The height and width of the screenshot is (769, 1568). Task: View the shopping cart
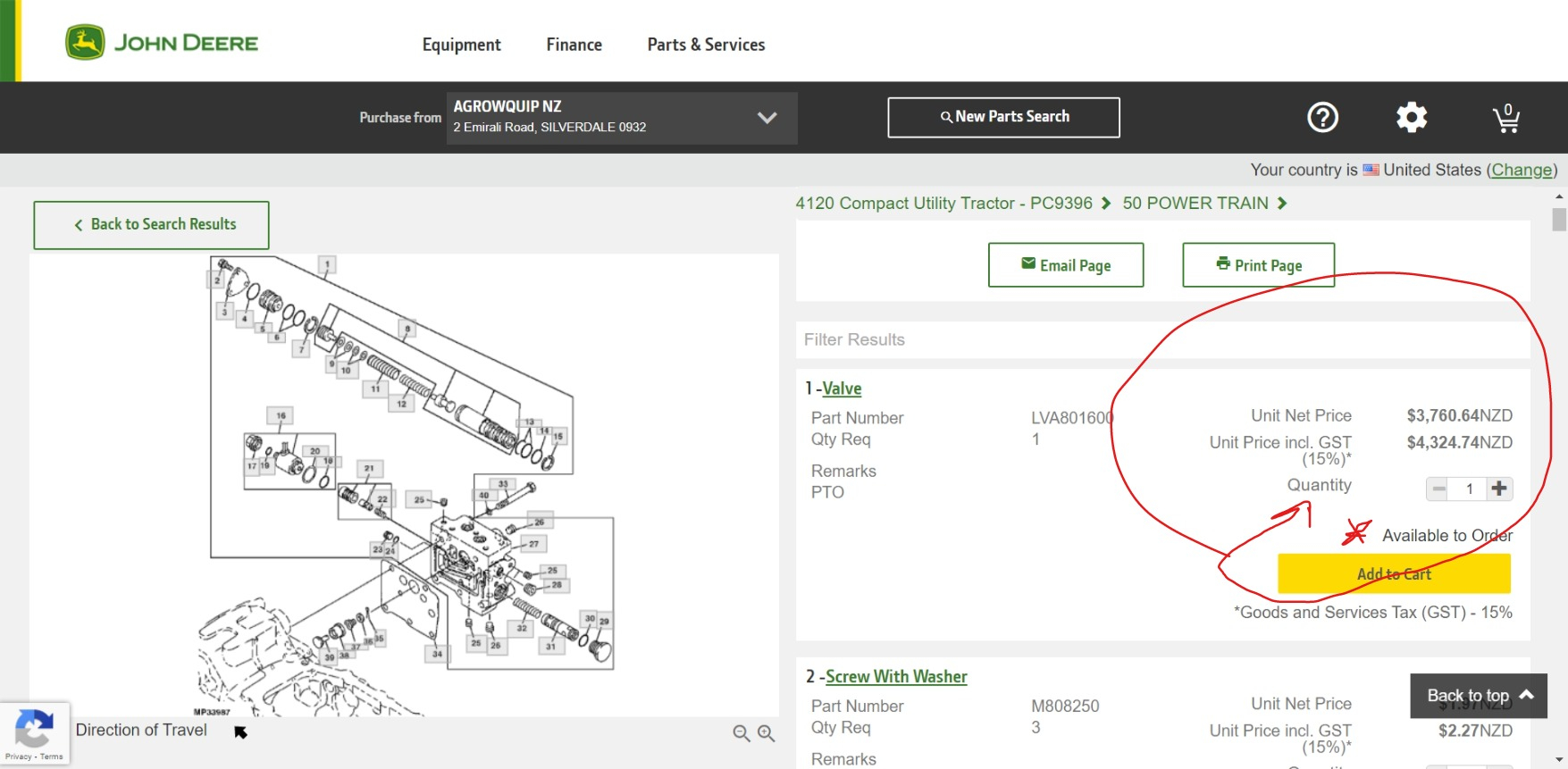[1506, 118]
